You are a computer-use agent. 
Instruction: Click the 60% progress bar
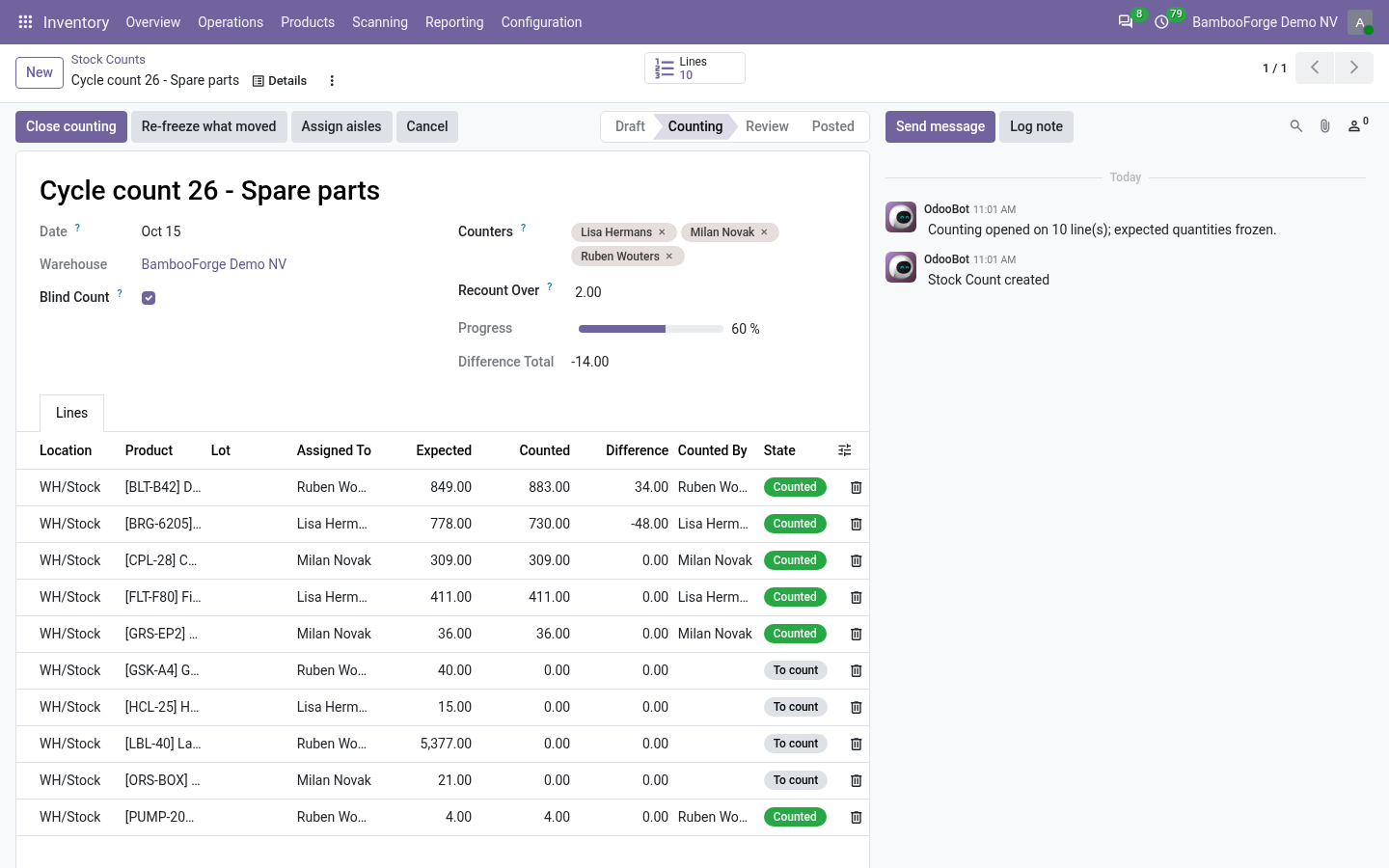tap(651, 329)
